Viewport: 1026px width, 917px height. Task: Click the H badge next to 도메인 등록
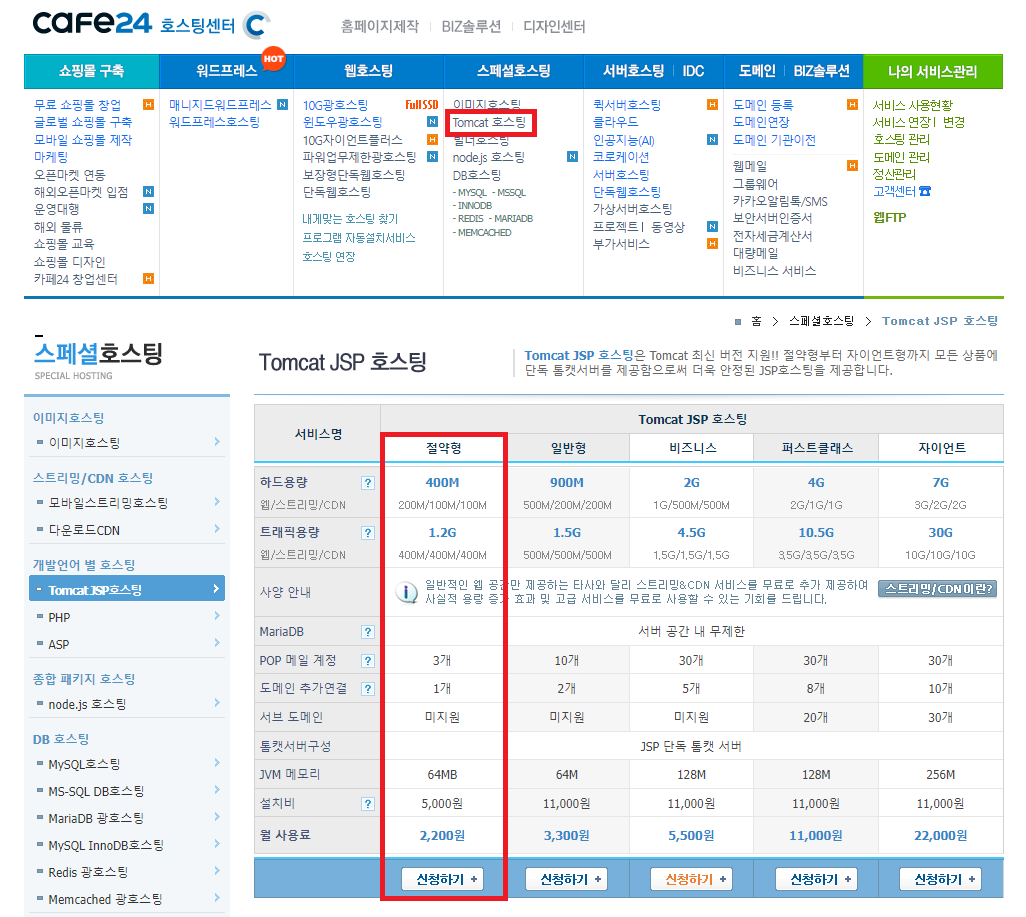852,105
